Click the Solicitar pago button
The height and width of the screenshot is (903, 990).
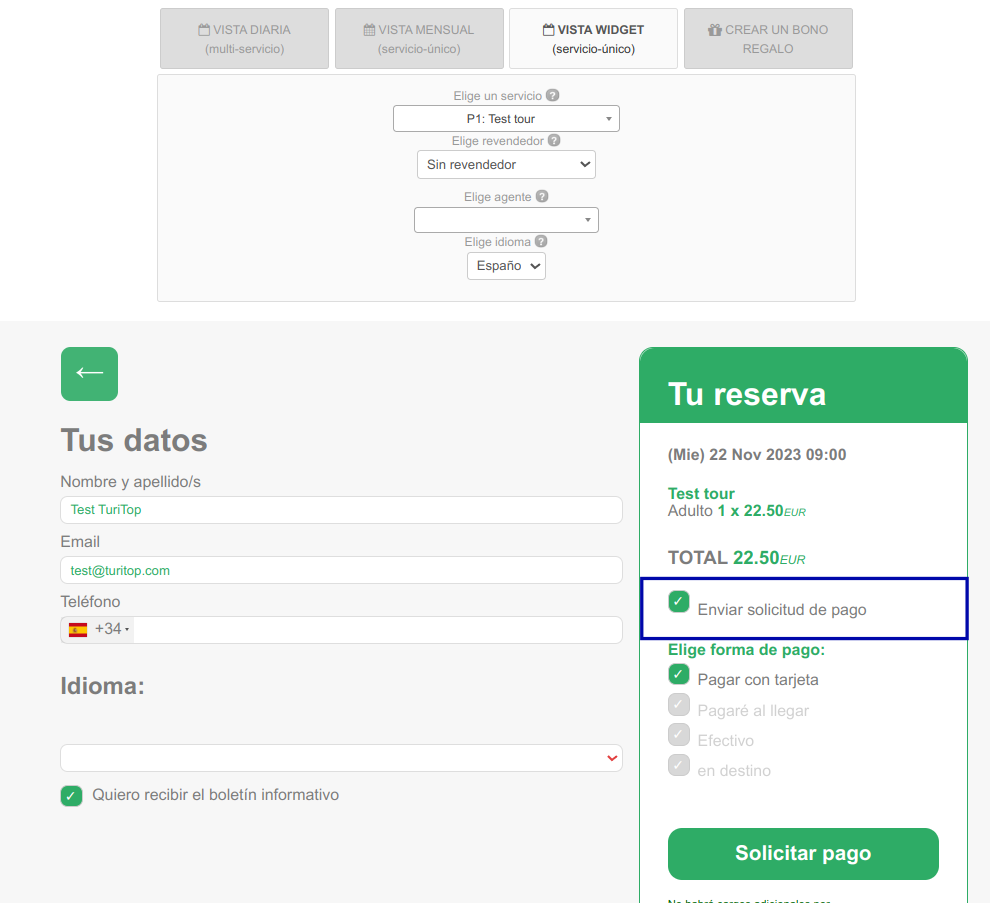coord(803,854)
